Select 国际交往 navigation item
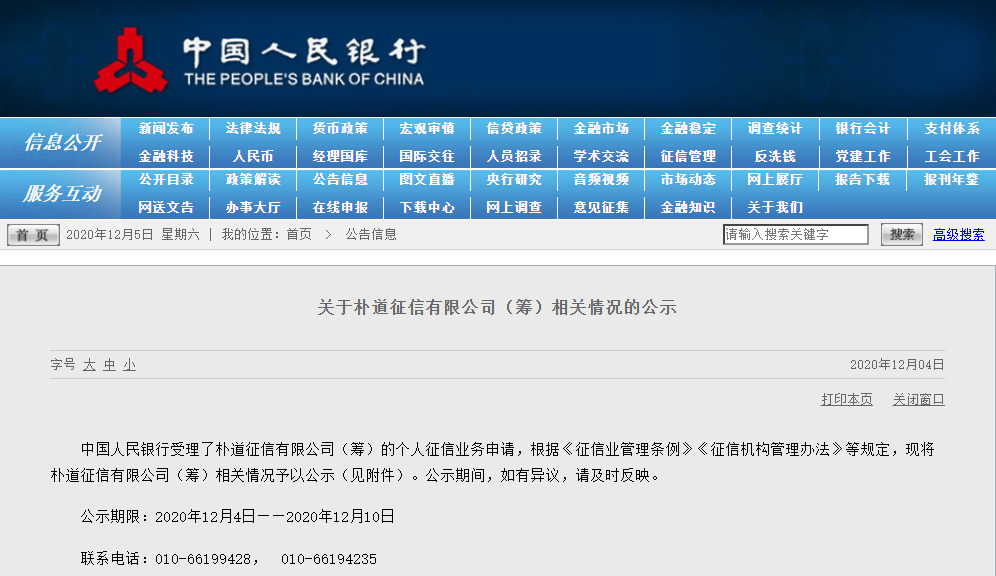 pos(427,156)
